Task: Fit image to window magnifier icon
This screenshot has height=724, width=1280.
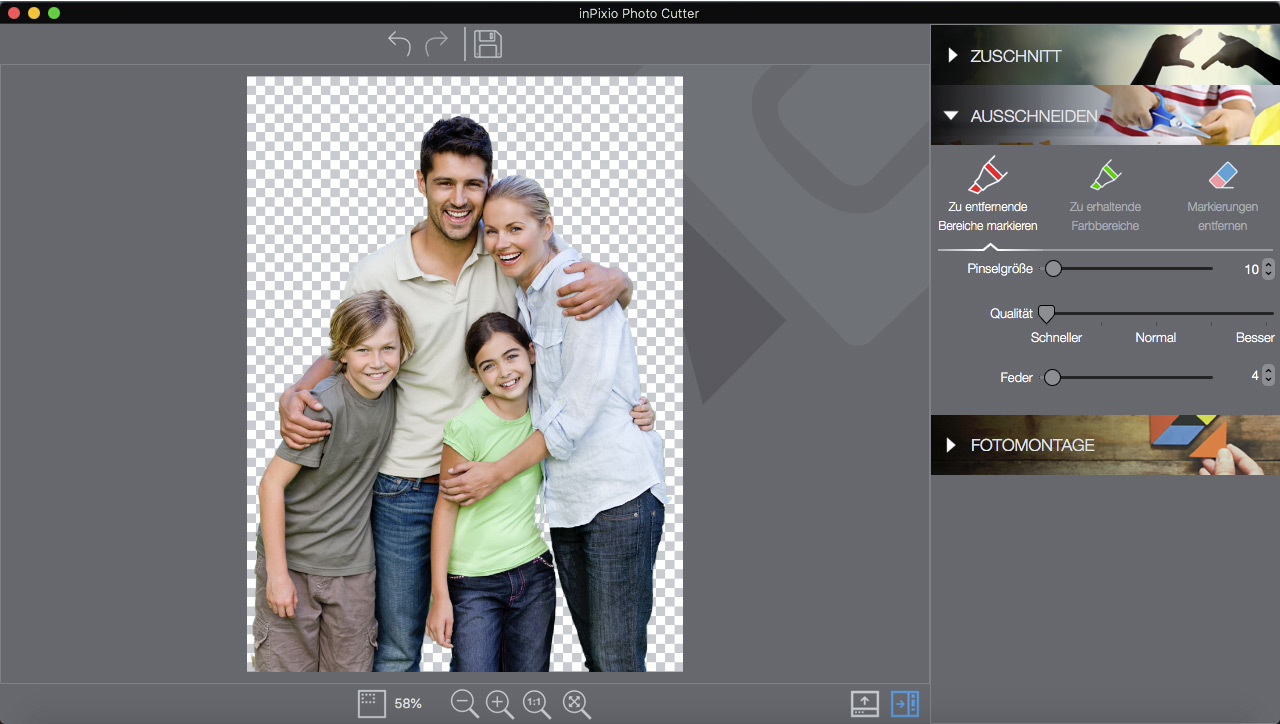Action: coord(576,704)
